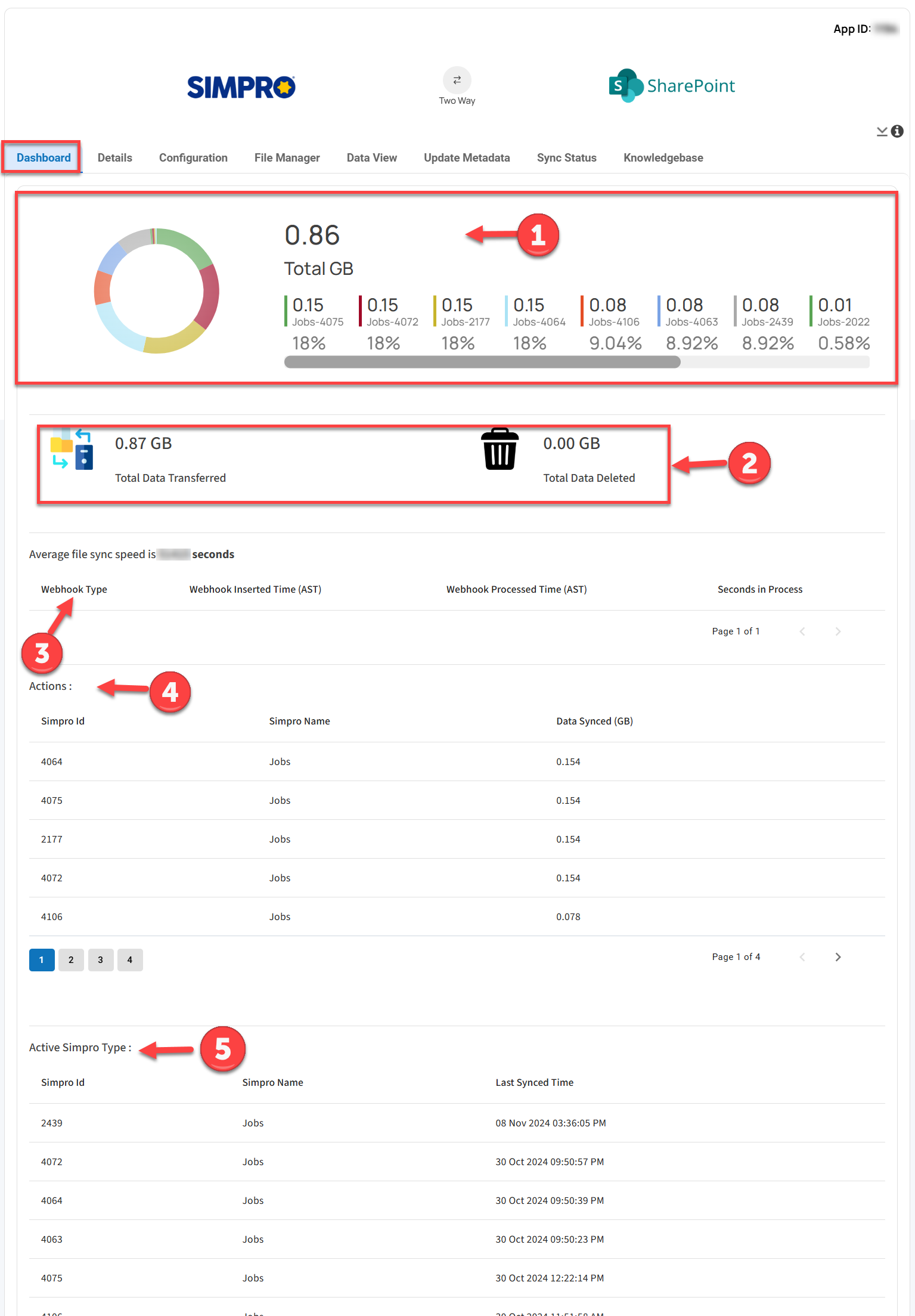Open the Knowledgebase tab
This screenshot has width=915, height=1316.
(663, 157)
